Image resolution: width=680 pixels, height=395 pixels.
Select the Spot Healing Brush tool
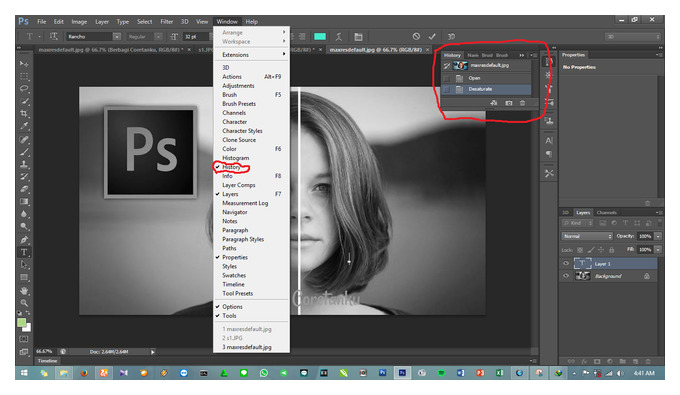coord(24,140)
